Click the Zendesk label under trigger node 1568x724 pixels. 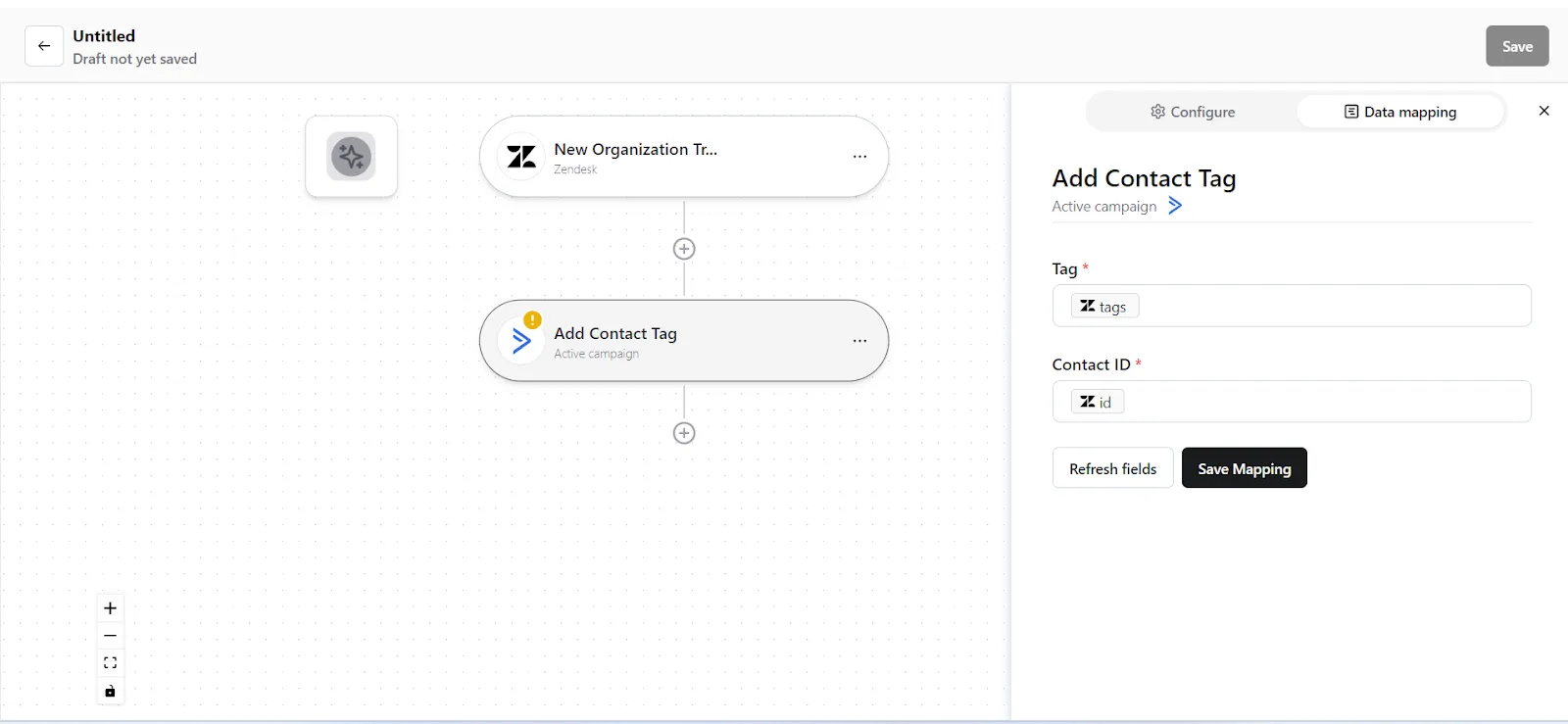tap(575, 169)
